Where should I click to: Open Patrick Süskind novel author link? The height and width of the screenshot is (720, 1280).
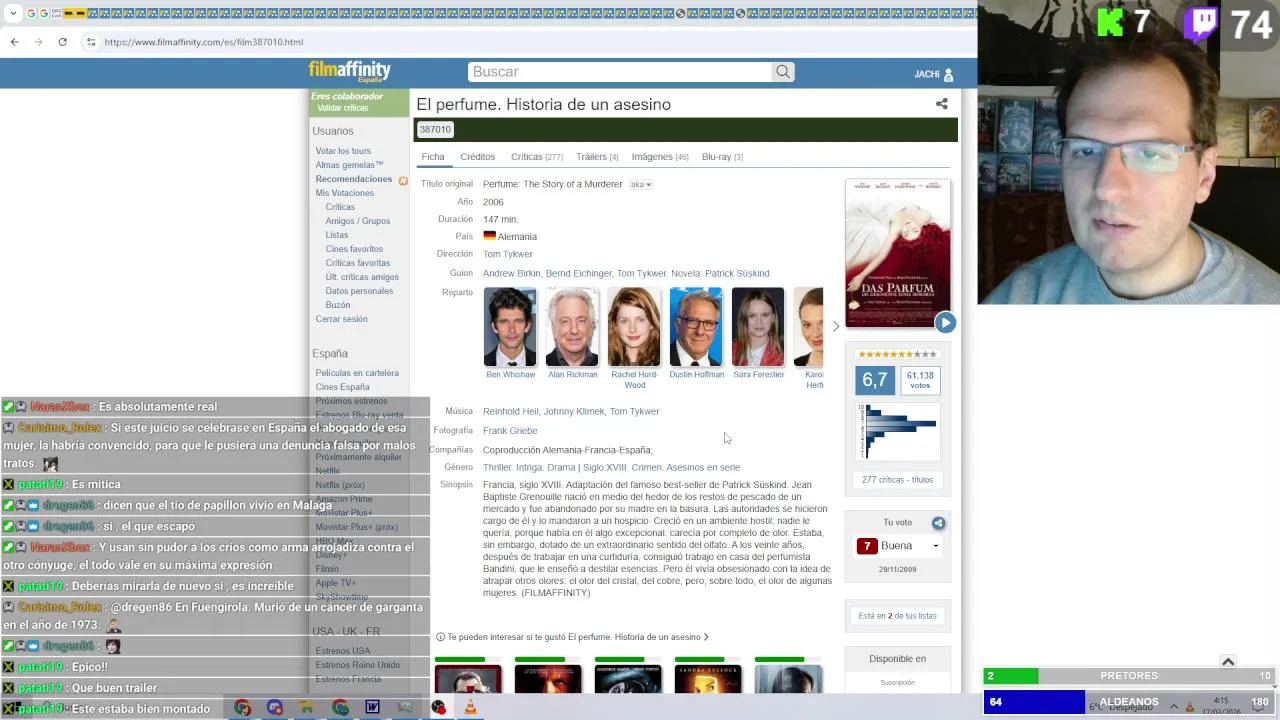[737, 273]
